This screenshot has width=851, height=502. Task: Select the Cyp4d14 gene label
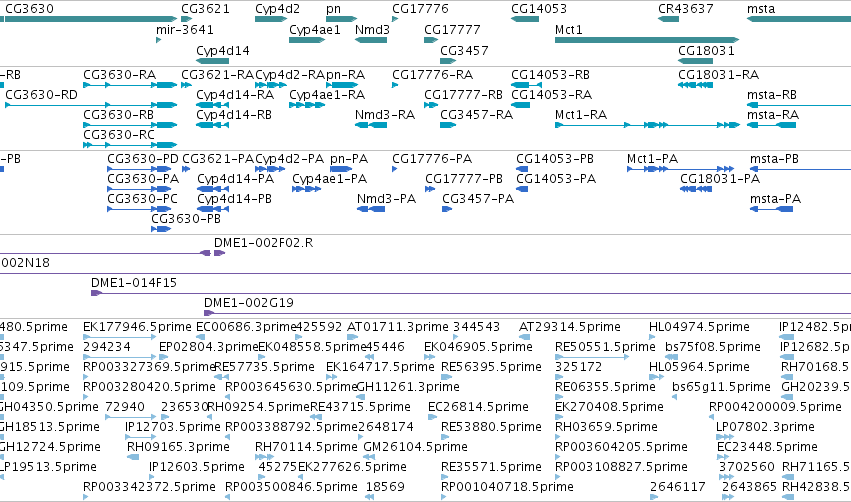click(223, 50)
